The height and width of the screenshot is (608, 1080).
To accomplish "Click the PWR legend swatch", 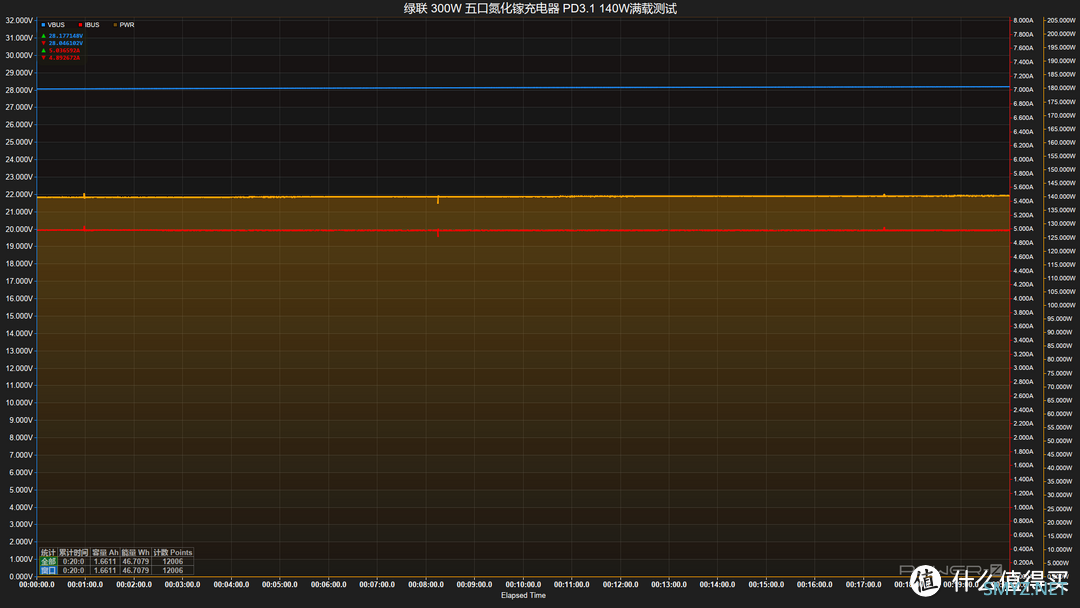I will click(115, 25).
